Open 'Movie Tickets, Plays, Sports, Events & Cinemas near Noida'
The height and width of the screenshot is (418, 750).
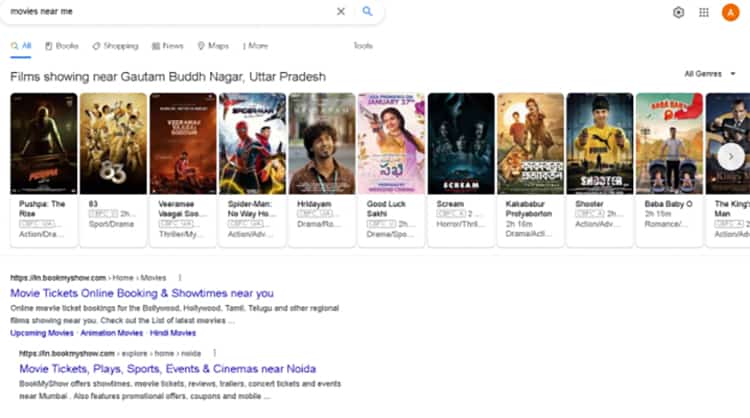coord(167,369)
